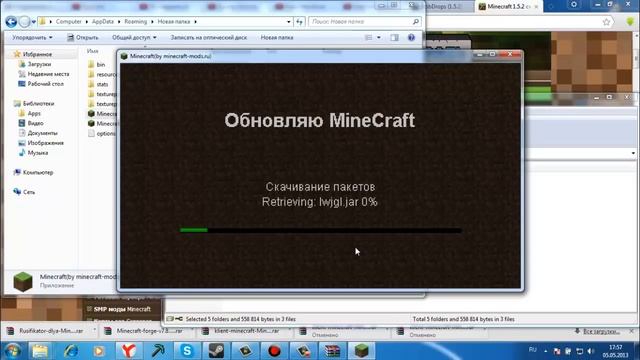Open WinRAR from the taskbar
Screen dimensions: 640x360
pyautogui.click(x=333, y=351)
